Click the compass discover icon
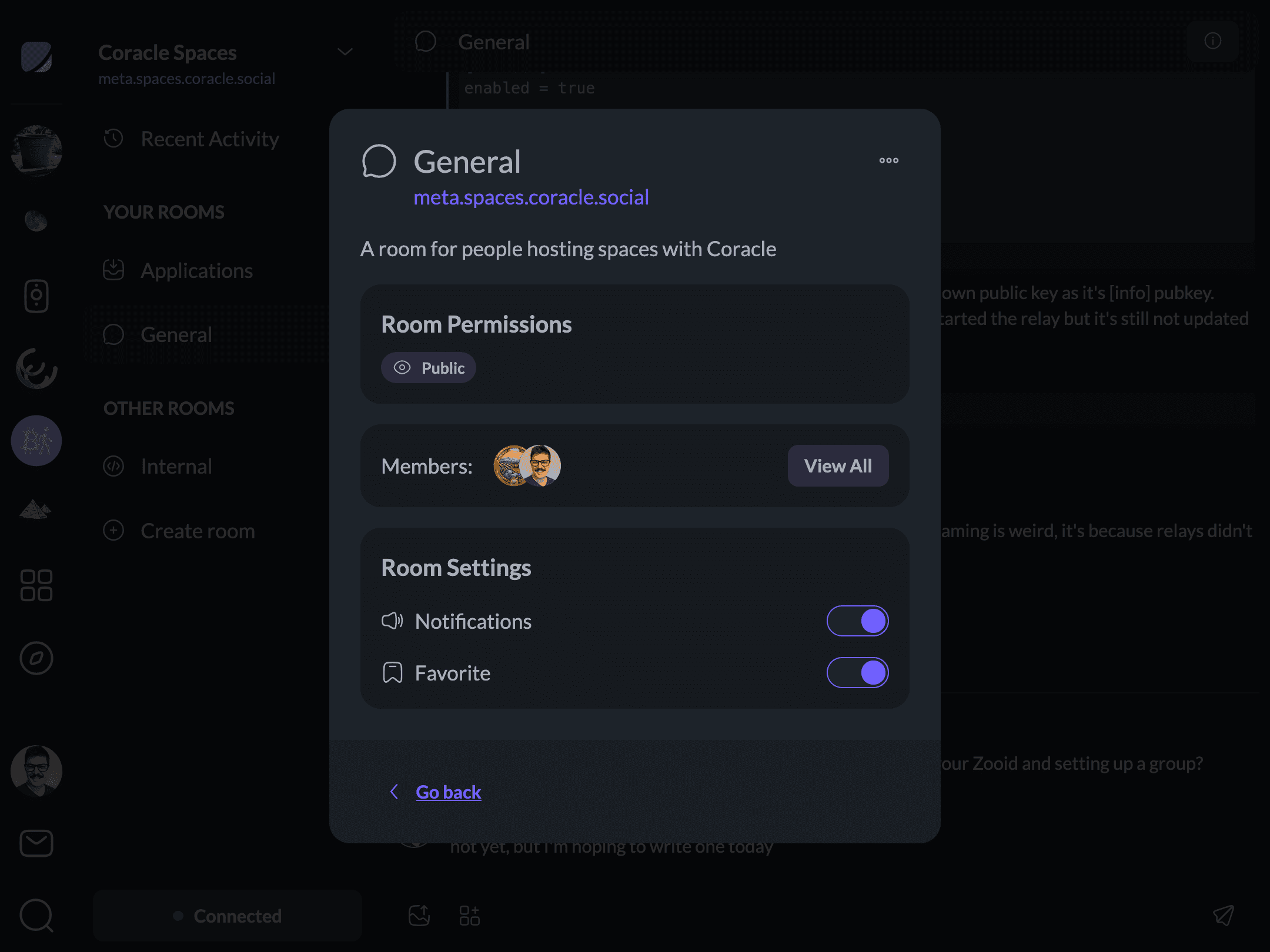 tap(36, 658)
